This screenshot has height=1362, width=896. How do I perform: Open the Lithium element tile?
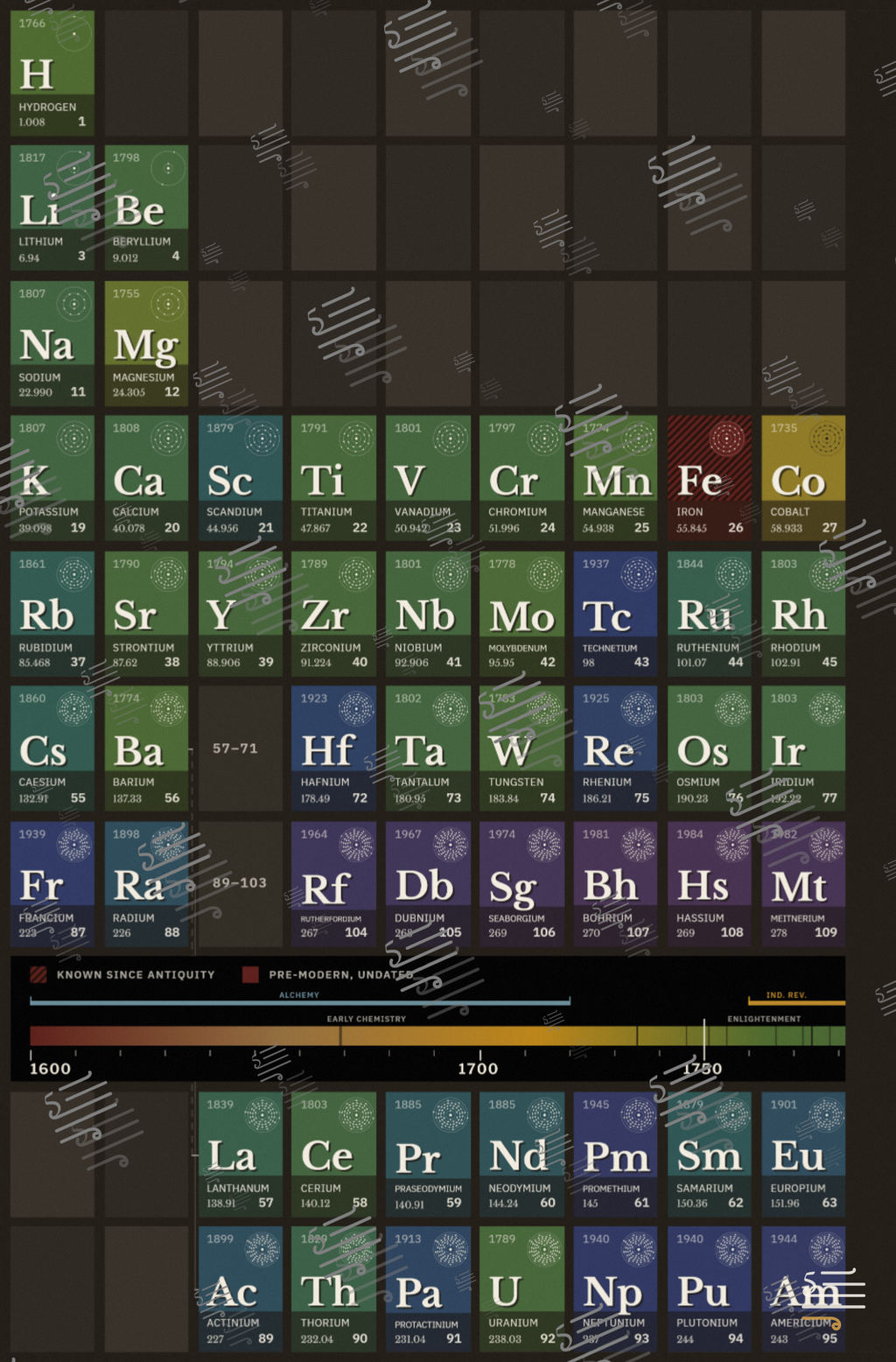point(52,207)
